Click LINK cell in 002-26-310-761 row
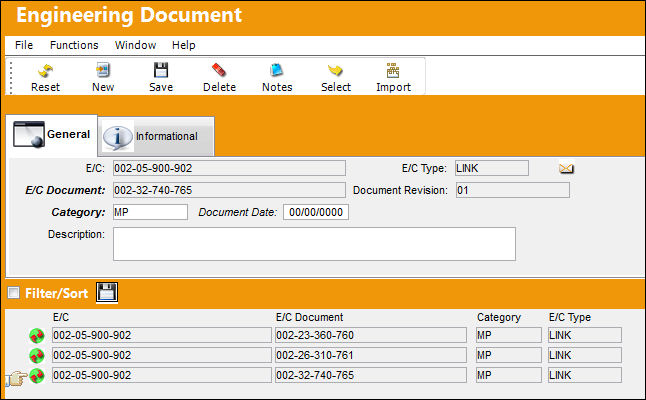646x400 pixels. click(x=585, y=355)
